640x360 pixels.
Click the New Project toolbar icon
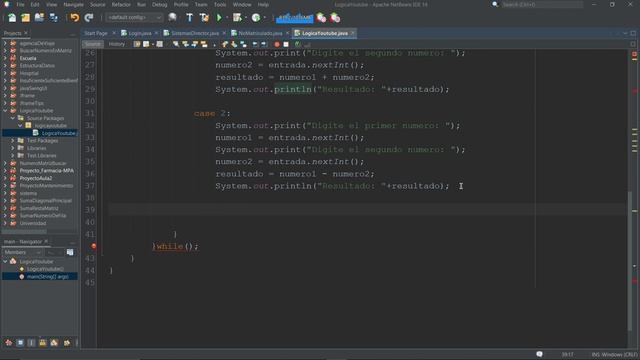(x=25, y=18)
